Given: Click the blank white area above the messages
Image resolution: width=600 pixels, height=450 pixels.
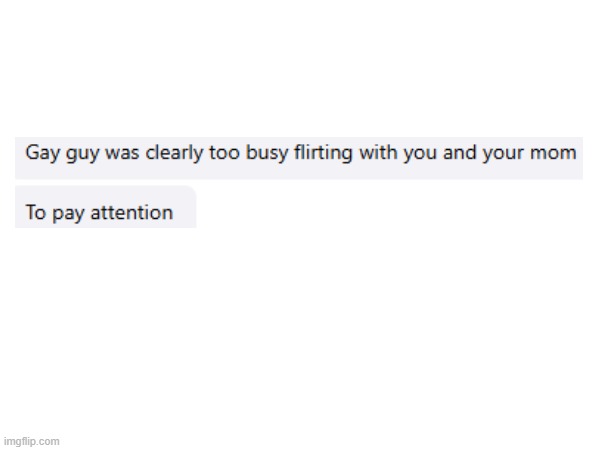Looking at the screenshot, I should (300, 70).
